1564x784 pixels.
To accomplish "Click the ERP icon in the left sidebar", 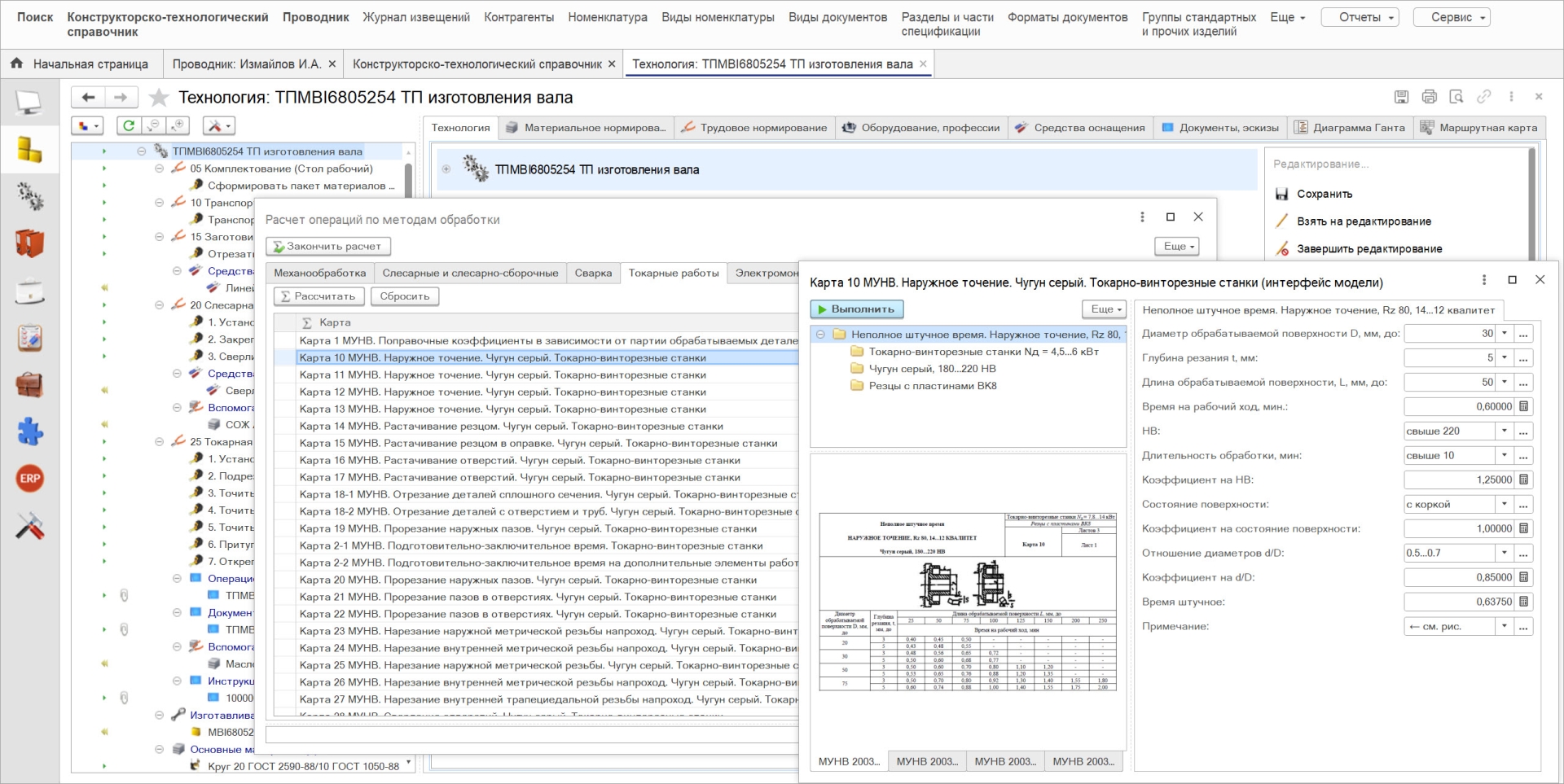I will (30, 479).
